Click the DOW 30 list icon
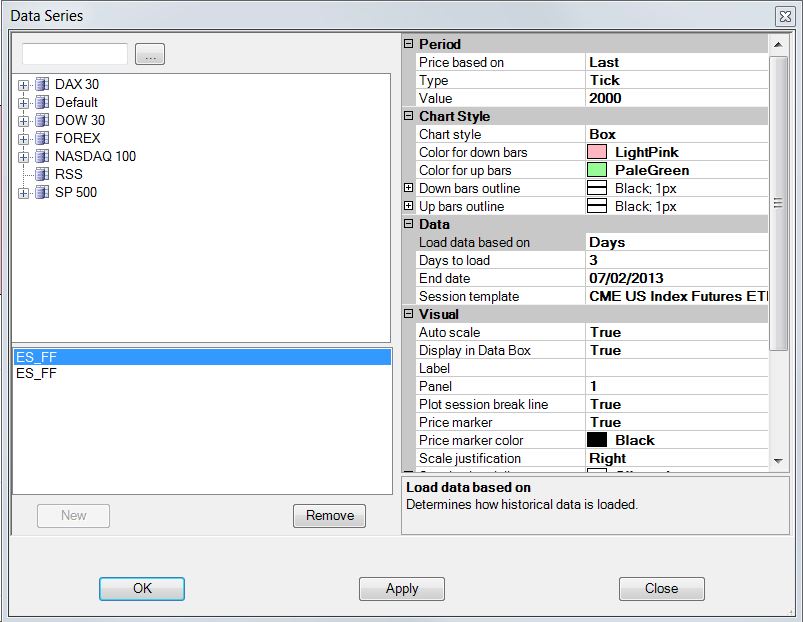The width and height of the screenshot is (803, 622). (42, 120)
